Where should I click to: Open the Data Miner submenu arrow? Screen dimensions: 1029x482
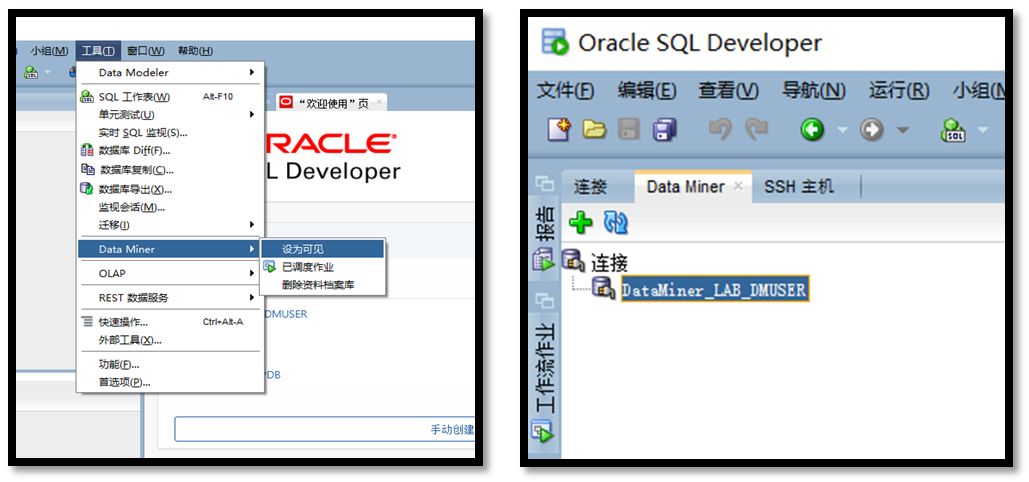click(x=252, y=249)
